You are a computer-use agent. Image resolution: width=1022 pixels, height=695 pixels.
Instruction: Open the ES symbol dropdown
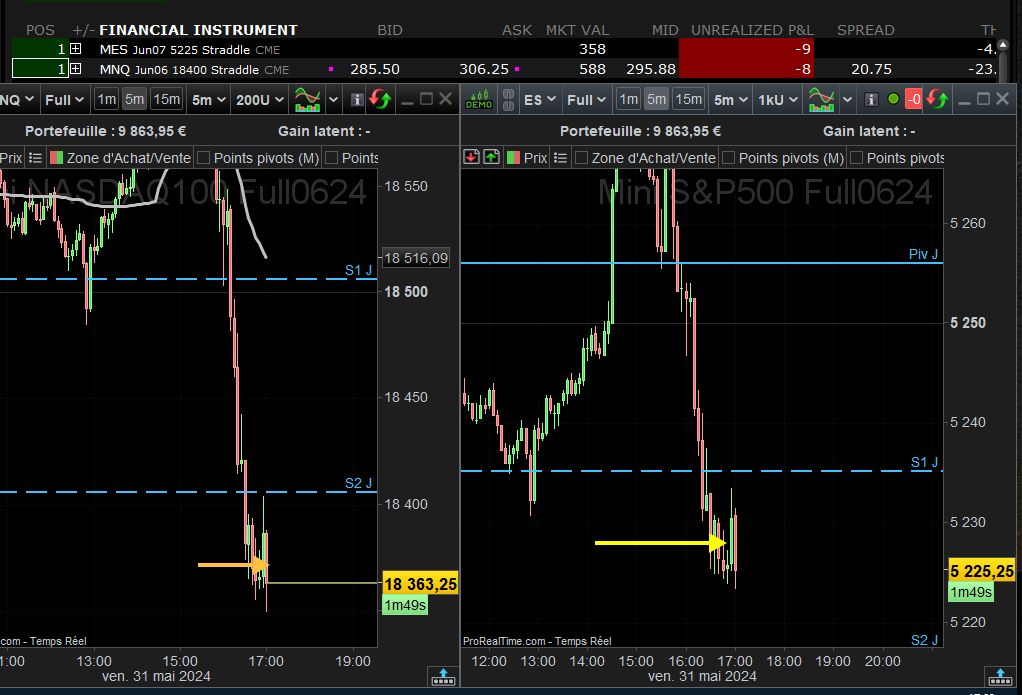[540, 100]
